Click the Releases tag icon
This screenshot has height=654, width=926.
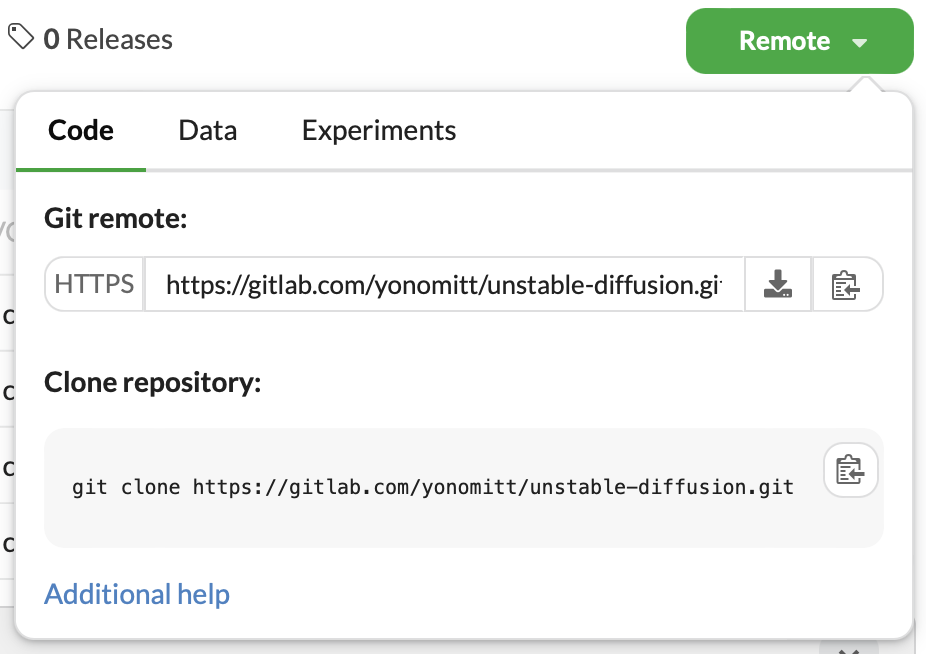click(21, 38)
